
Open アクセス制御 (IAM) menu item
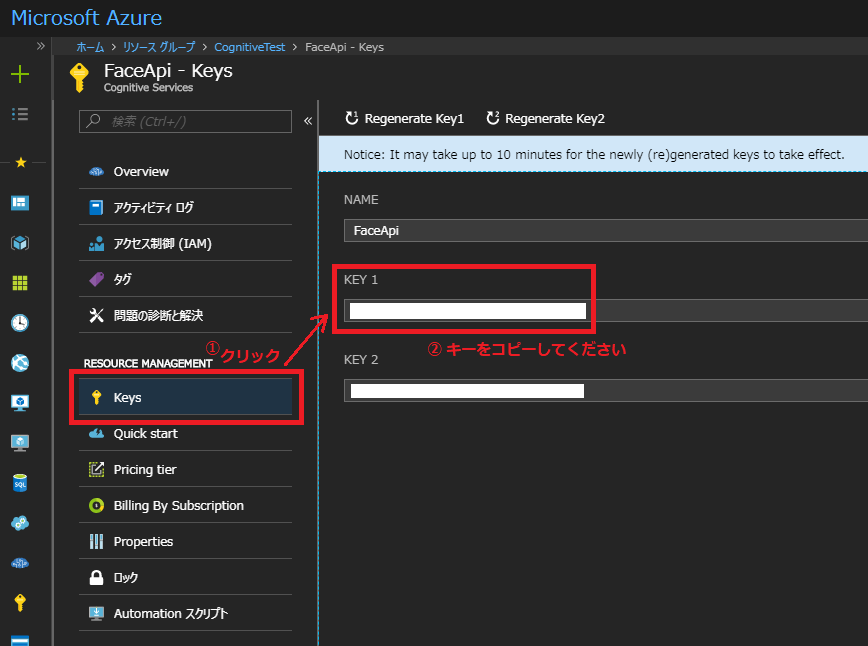coord(185,244)
